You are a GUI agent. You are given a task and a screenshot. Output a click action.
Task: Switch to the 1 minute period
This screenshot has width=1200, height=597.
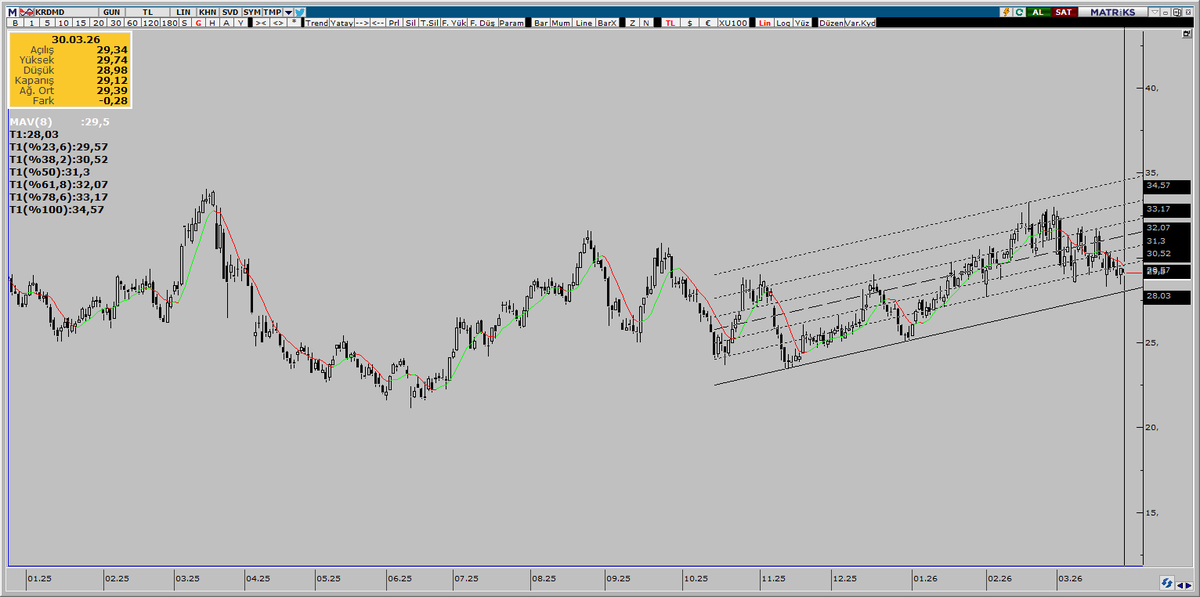[x=31, y=23]
